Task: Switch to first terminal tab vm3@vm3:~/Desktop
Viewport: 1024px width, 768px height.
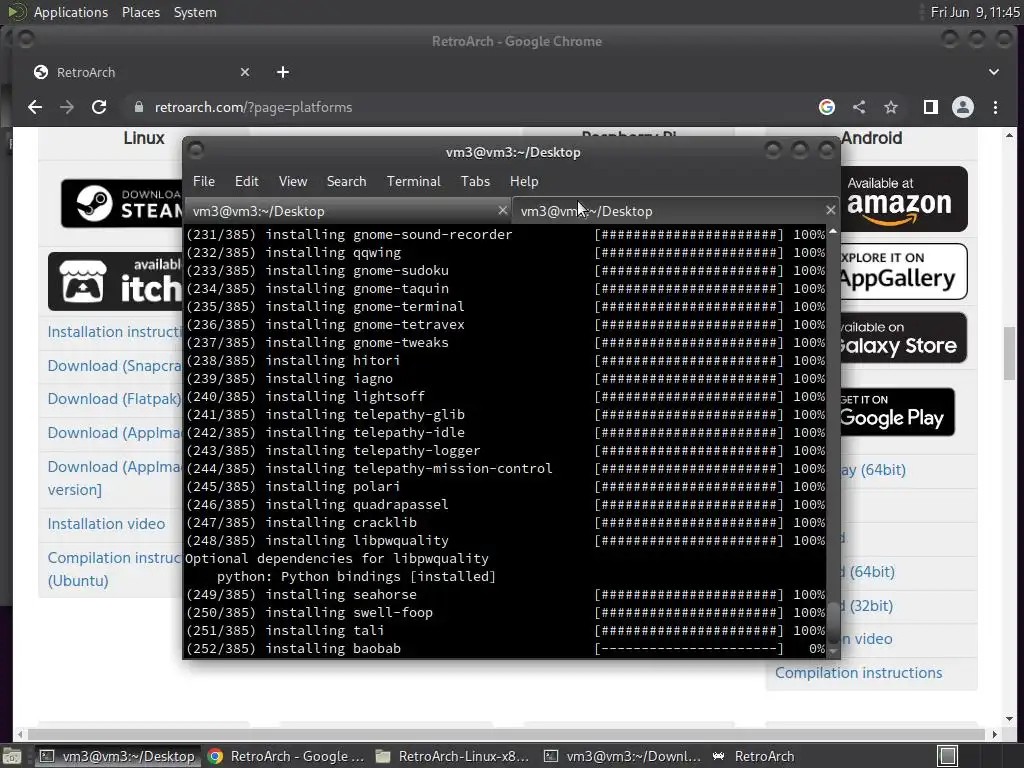Action: (349, 211)
